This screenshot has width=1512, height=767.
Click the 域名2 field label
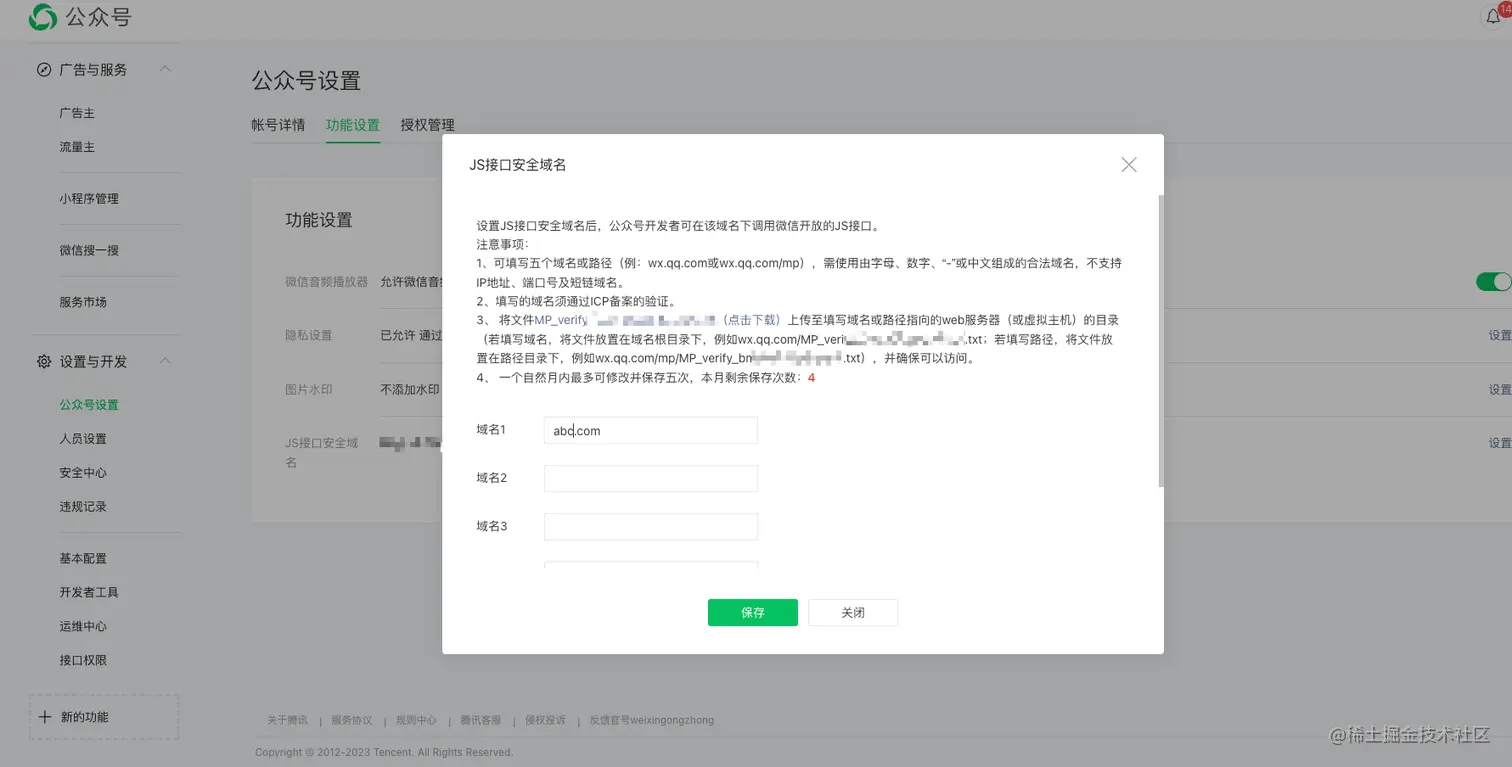click(492, 478)
